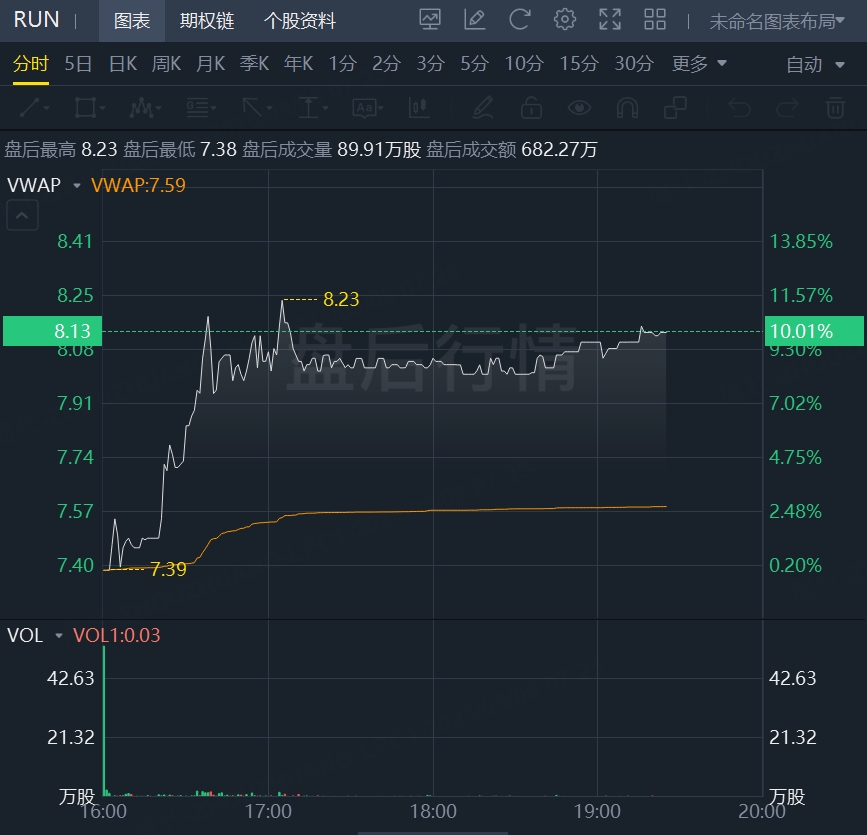Switch to the 个股资料 tab
867x835 pixels.
(x=300, y=21)
